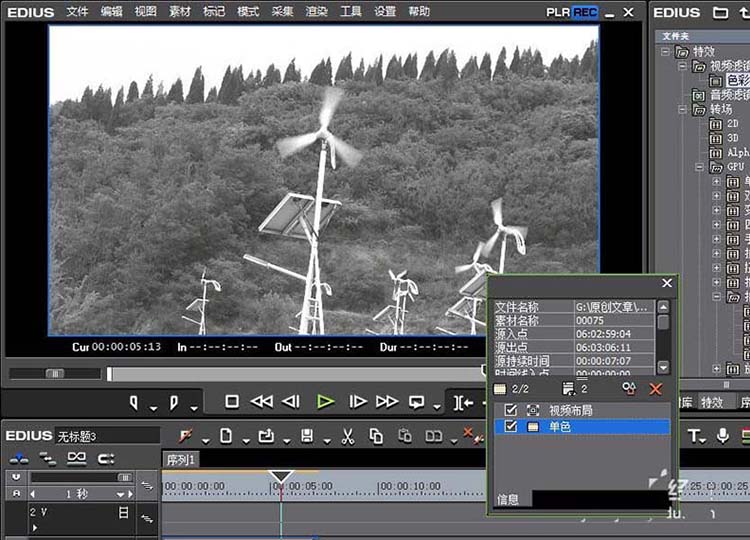Open the 渲染 menu

(316, 11)
